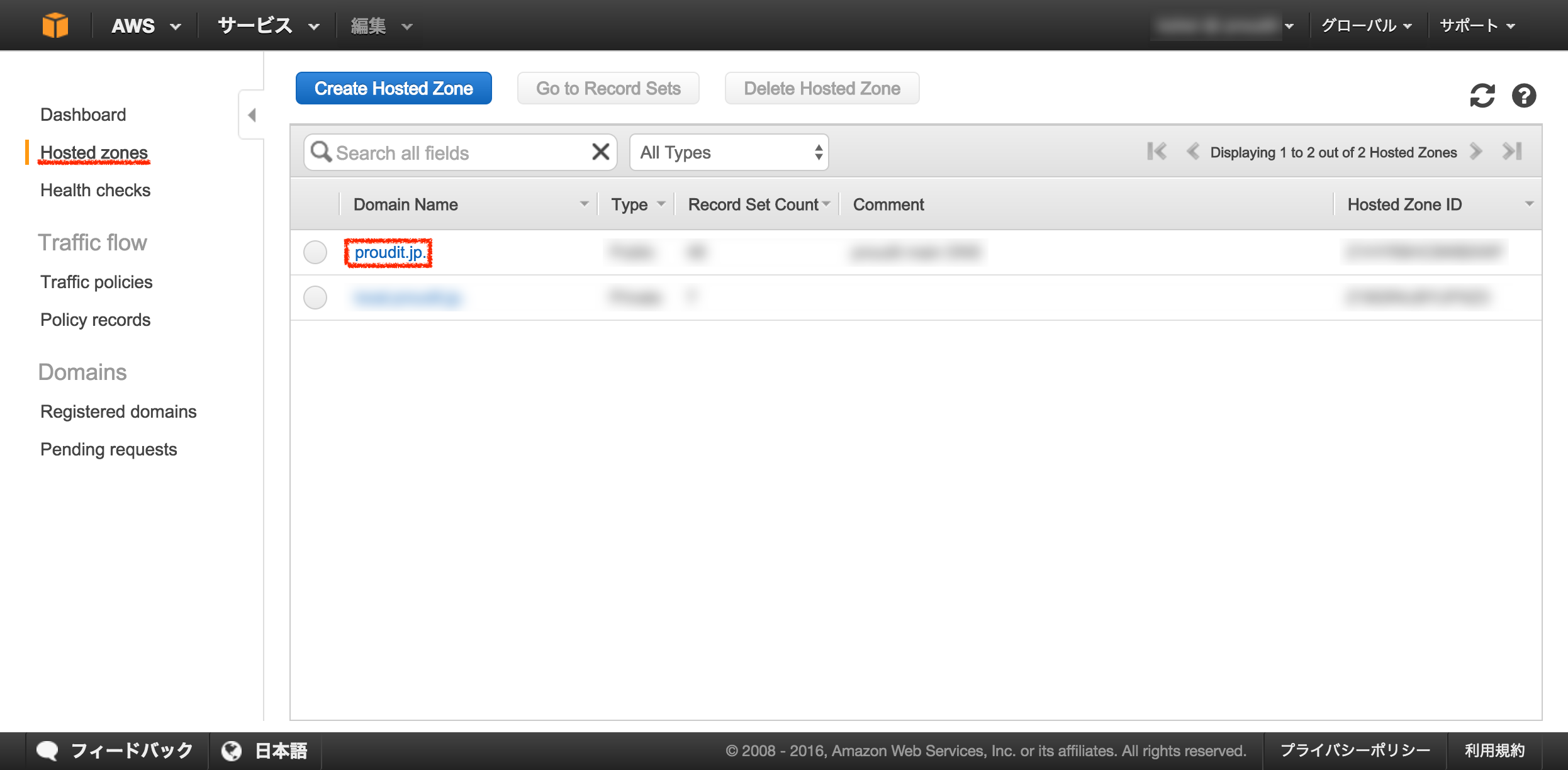Open the グローバル region dropdown
The width and height of the screenshot is (1568, 770).
pos(1366,26)
